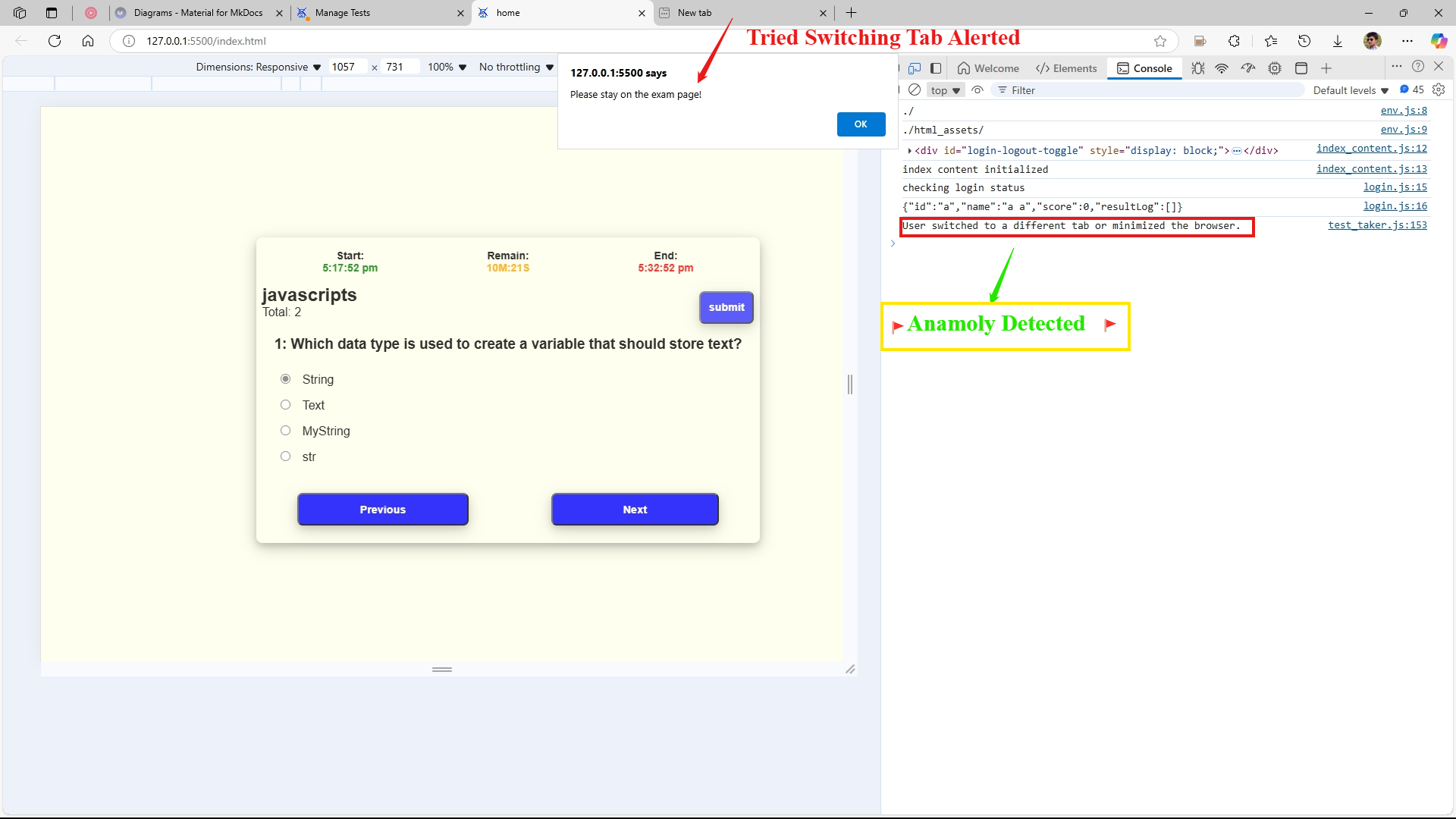This screenshot has height=819, width=1456.
Task: Select the "str" answer option
Action: [x=286, y=457]
